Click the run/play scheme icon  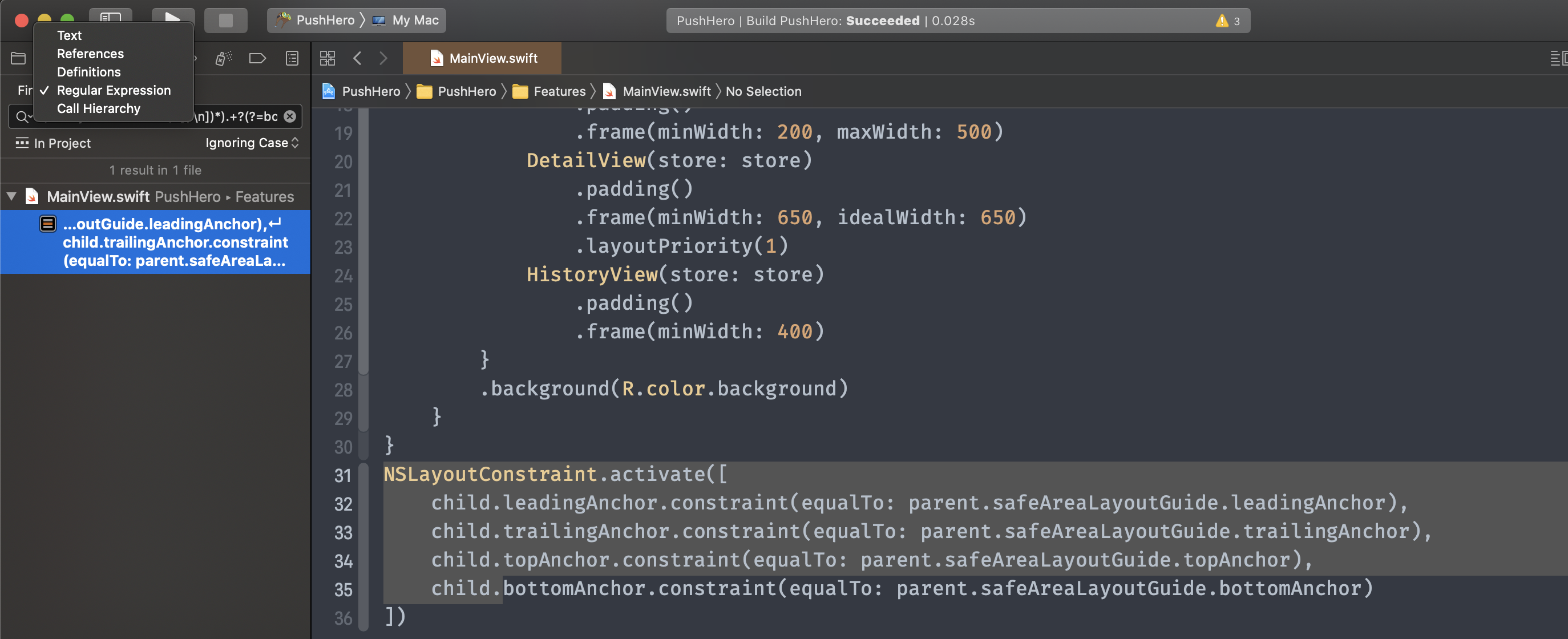pyautogui.click(x=170, y=19)
